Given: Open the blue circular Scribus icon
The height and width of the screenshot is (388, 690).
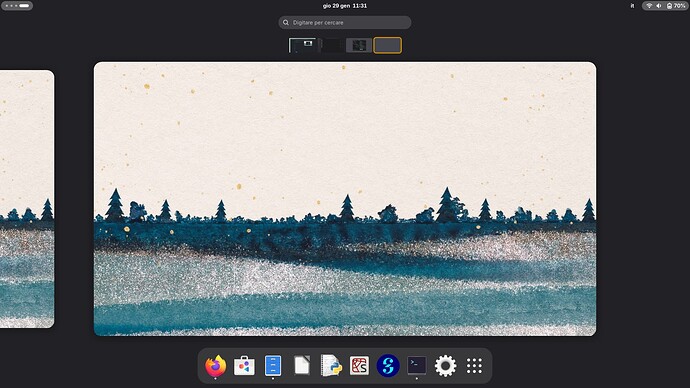Looking at the screenshot, I should pos(388,366).
